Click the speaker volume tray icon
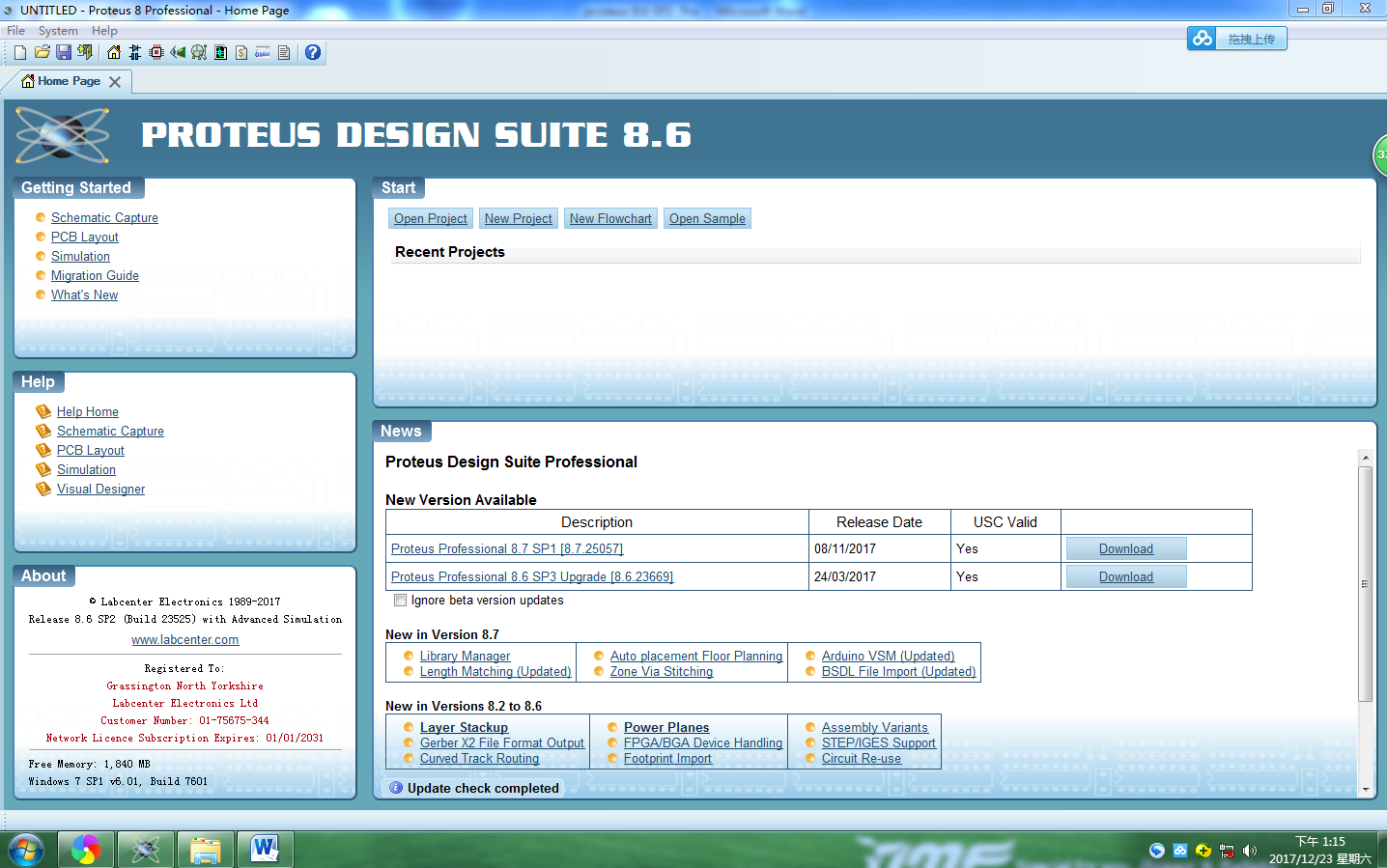Screen dimensions: 1387x868 coord(1250,851)
